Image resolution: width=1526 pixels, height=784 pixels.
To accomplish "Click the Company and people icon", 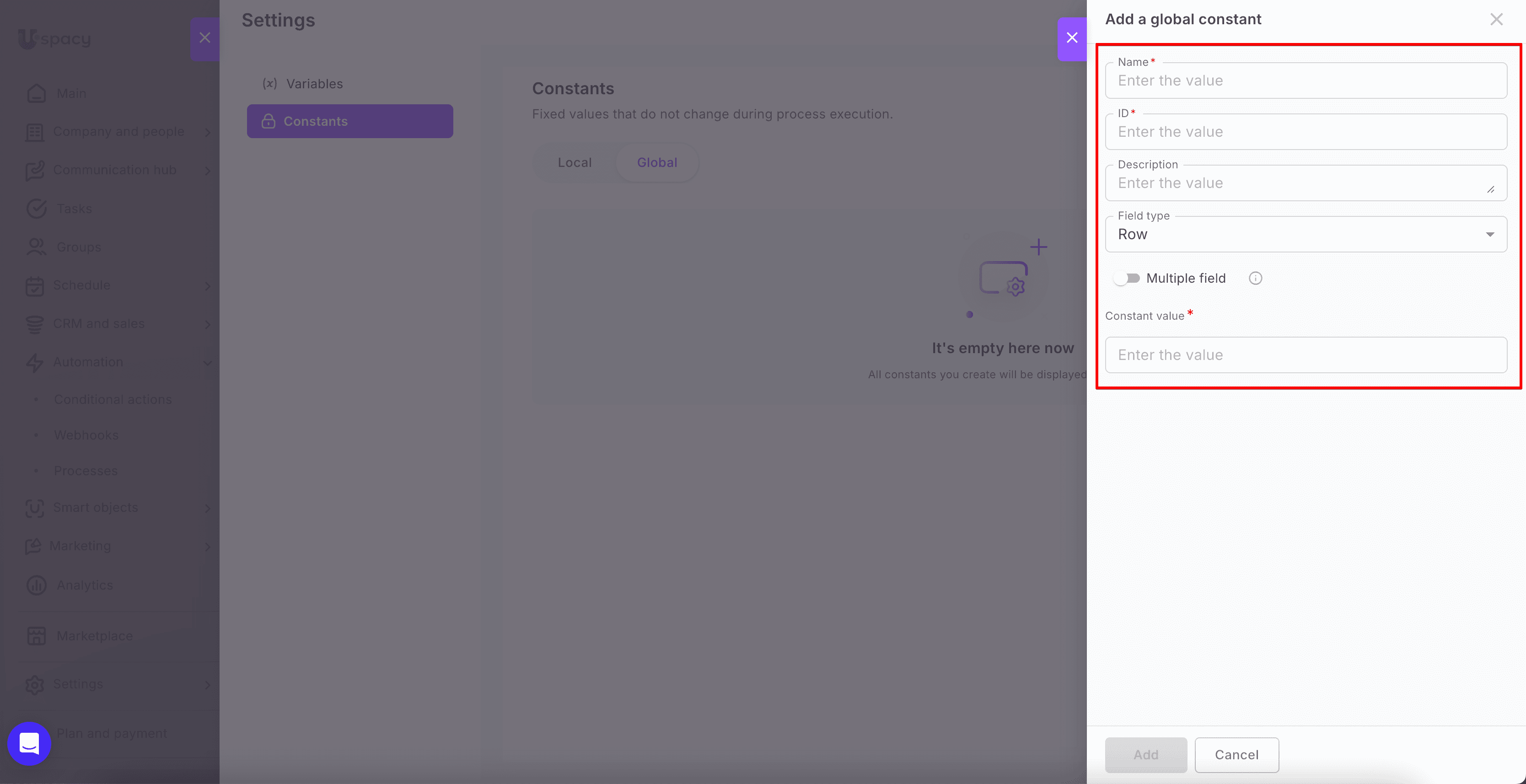I will coord(34,131).
